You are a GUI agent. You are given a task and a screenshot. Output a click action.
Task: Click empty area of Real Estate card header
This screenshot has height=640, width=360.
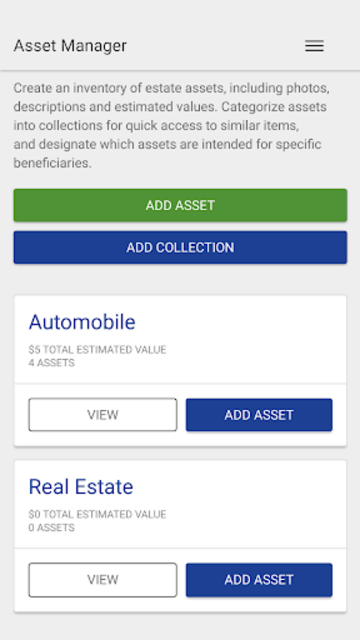pos(253,503)
